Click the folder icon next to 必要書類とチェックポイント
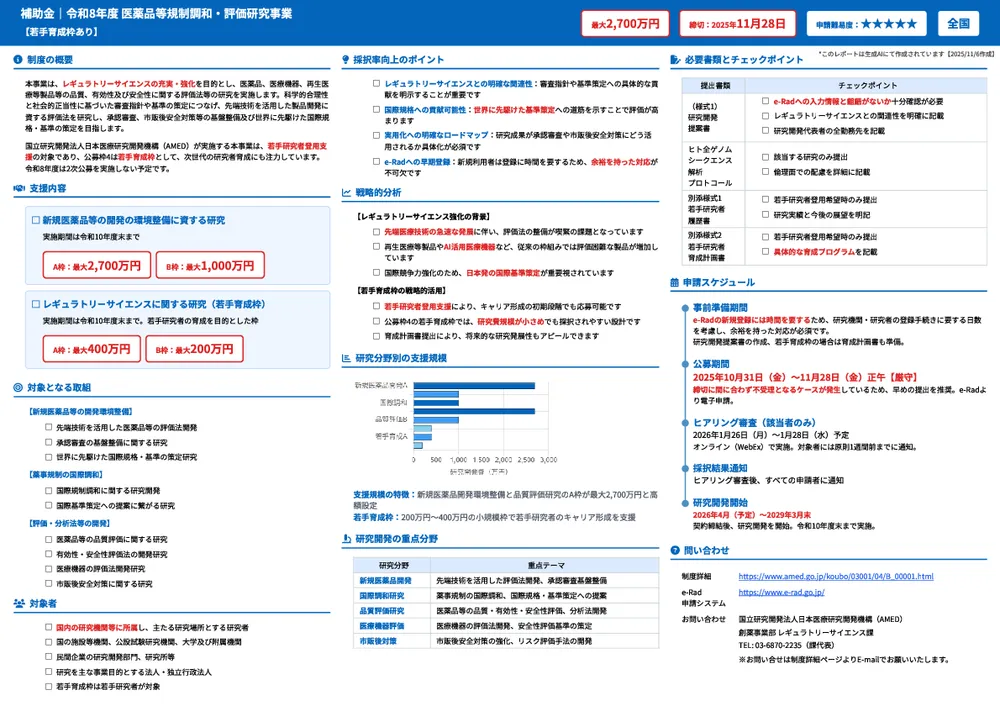This screenshot has width=1000, height=706. [675, 59]
